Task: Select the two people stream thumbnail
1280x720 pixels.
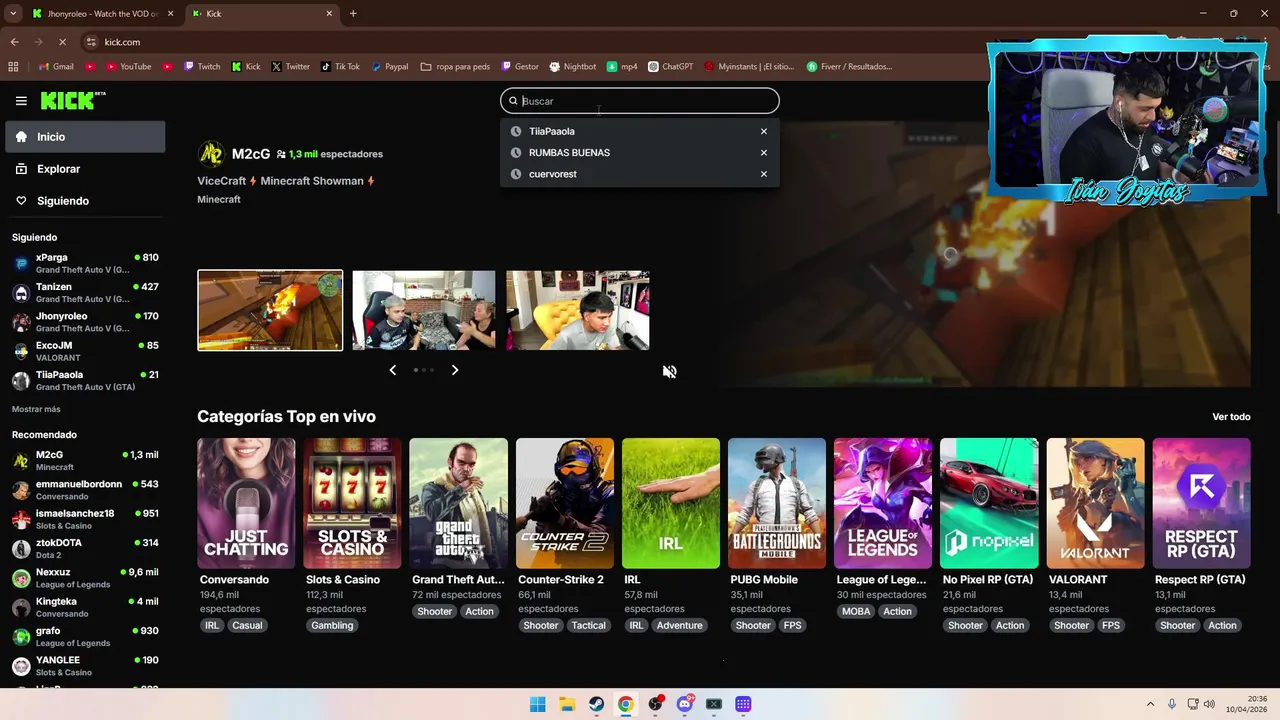Action: (x=424, y=310)
